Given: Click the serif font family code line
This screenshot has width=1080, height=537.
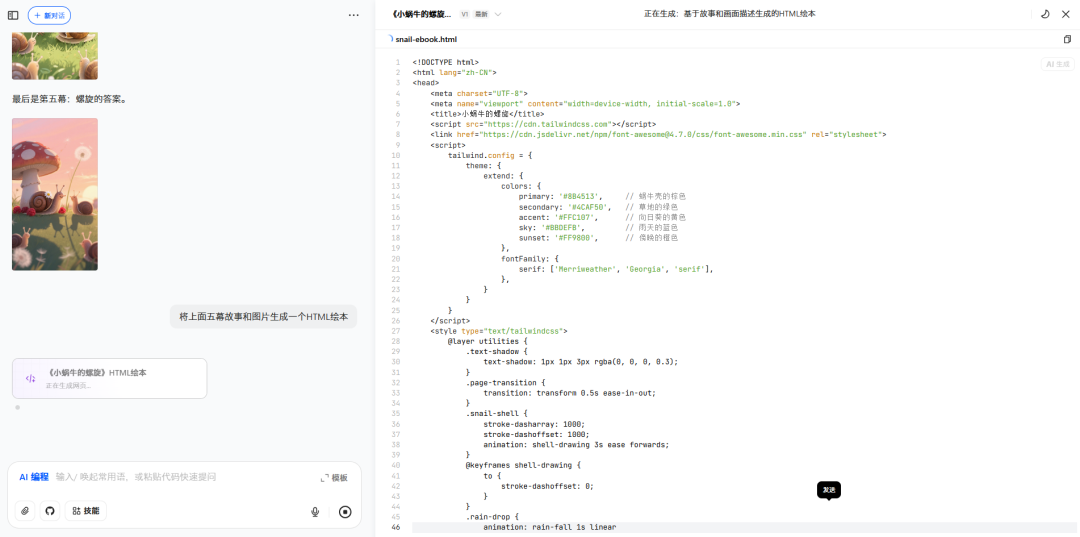Looking at the screenshot, I should tap(616, 268).
